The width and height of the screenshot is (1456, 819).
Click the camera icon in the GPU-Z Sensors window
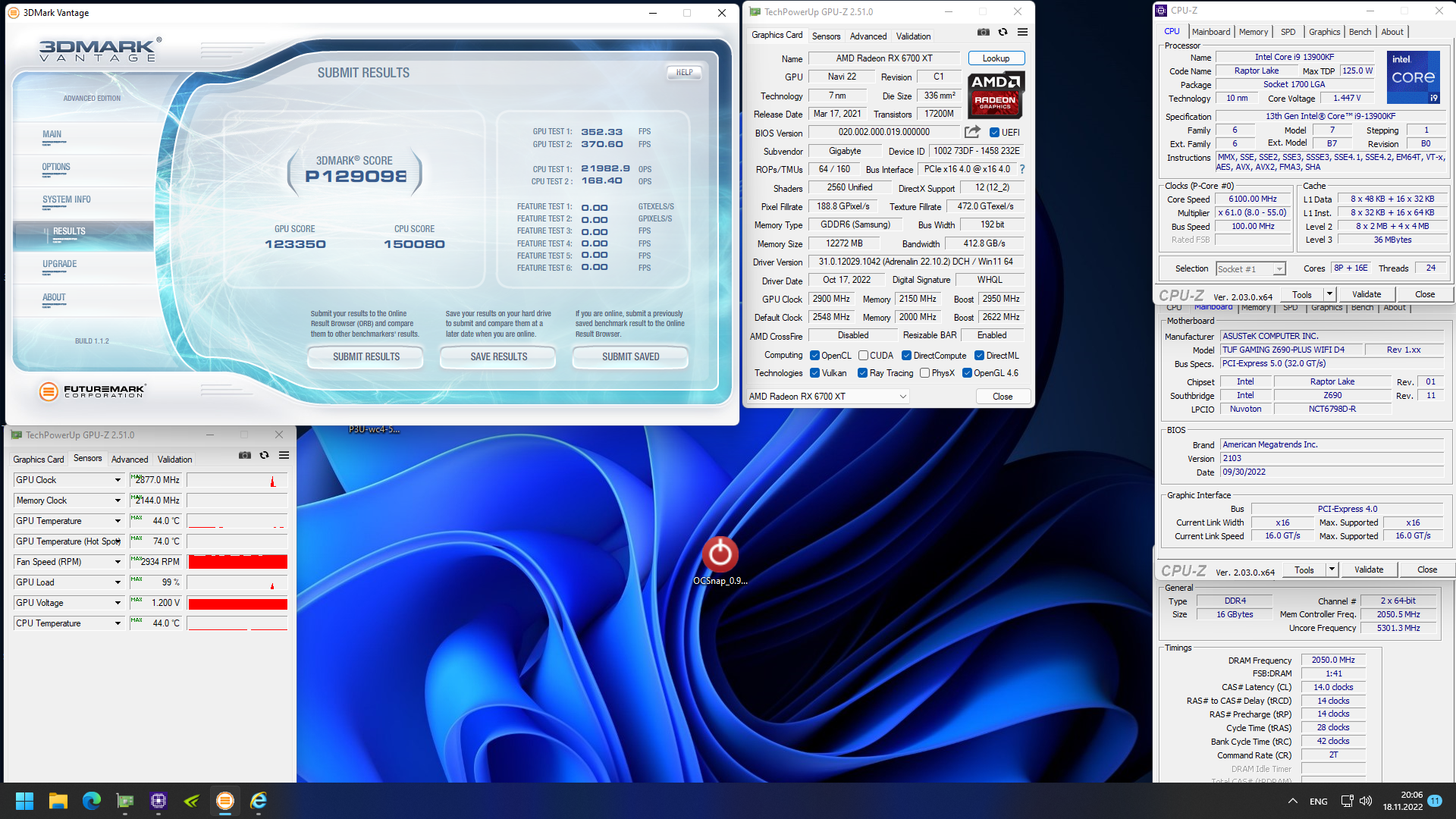pos(244,455)
